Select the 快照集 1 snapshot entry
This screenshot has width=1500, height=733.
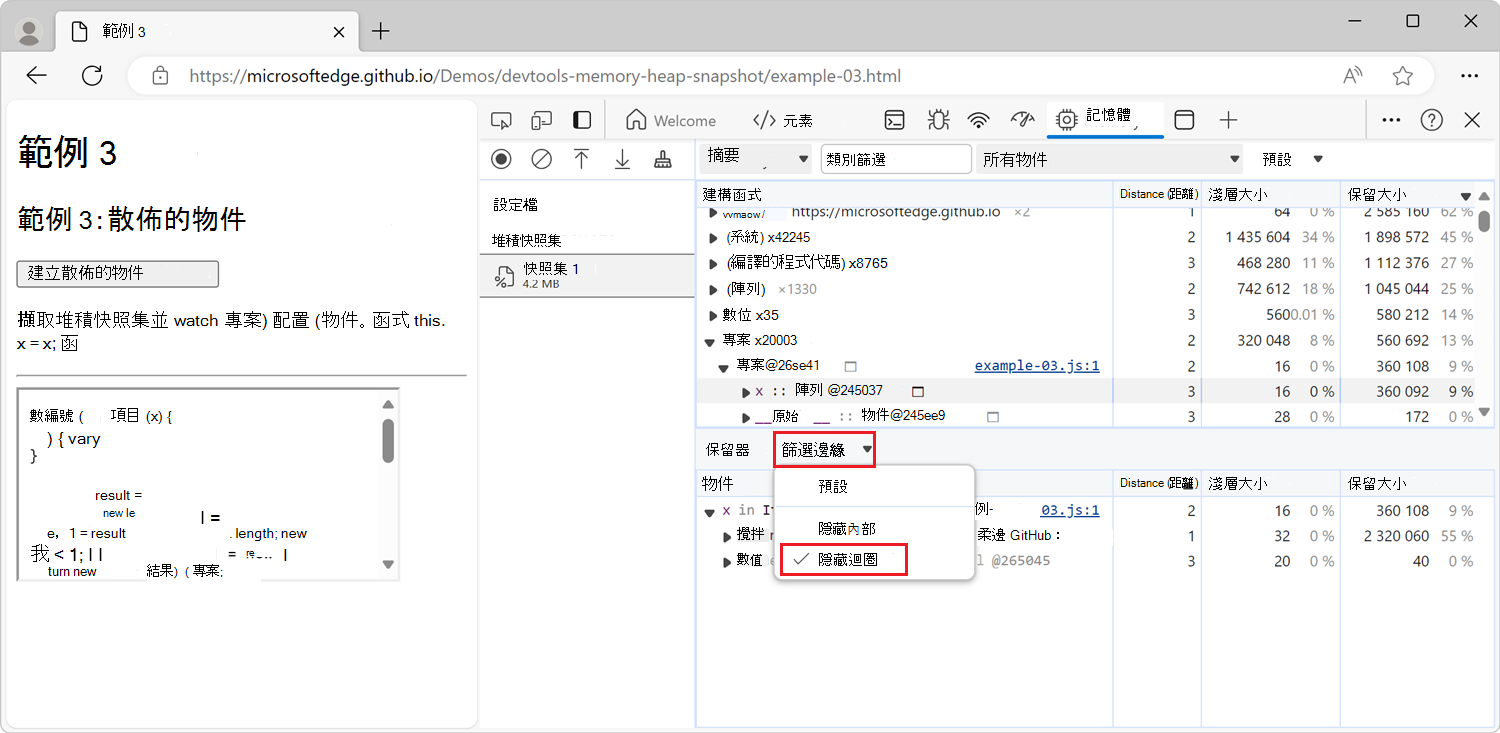(587, 276)
